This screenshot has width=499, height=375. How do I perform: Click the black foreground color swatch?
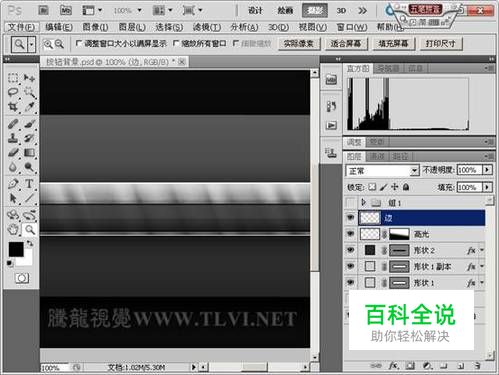coord(15,249)
